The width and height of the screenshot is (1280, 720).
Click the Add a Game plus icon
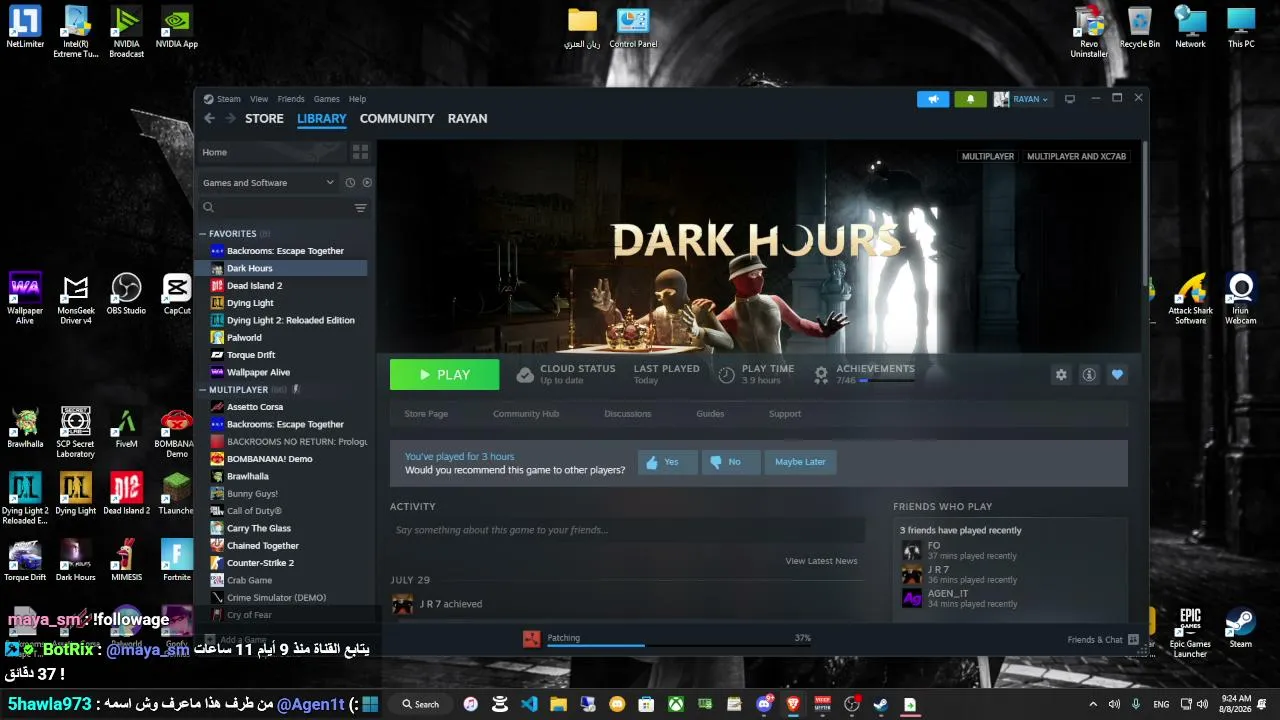pos(210,639)
